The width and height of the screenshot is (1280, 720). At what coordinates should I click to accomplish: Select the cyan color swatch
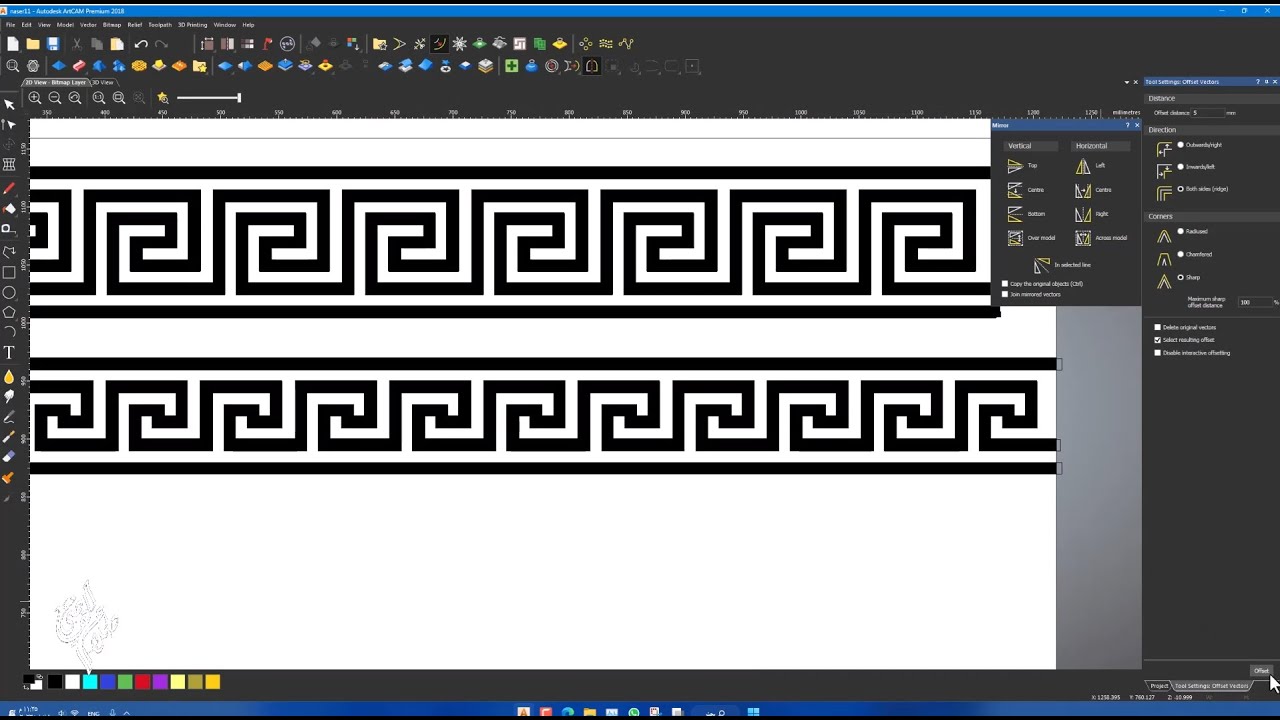pos(90,682)
